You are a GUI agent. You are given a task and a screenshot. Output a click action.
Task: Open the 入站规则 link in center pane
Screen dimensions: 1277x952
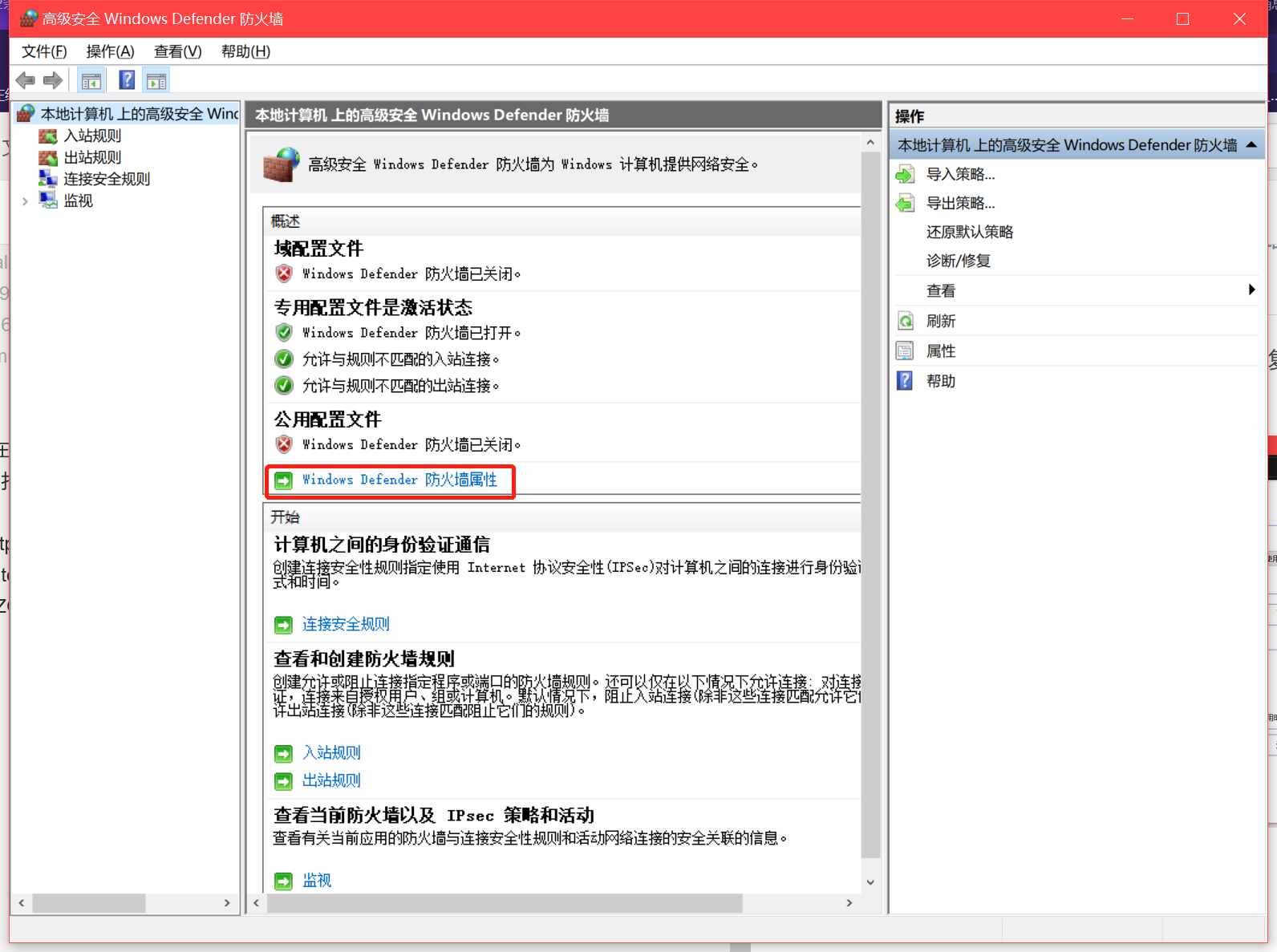point(331,752)
